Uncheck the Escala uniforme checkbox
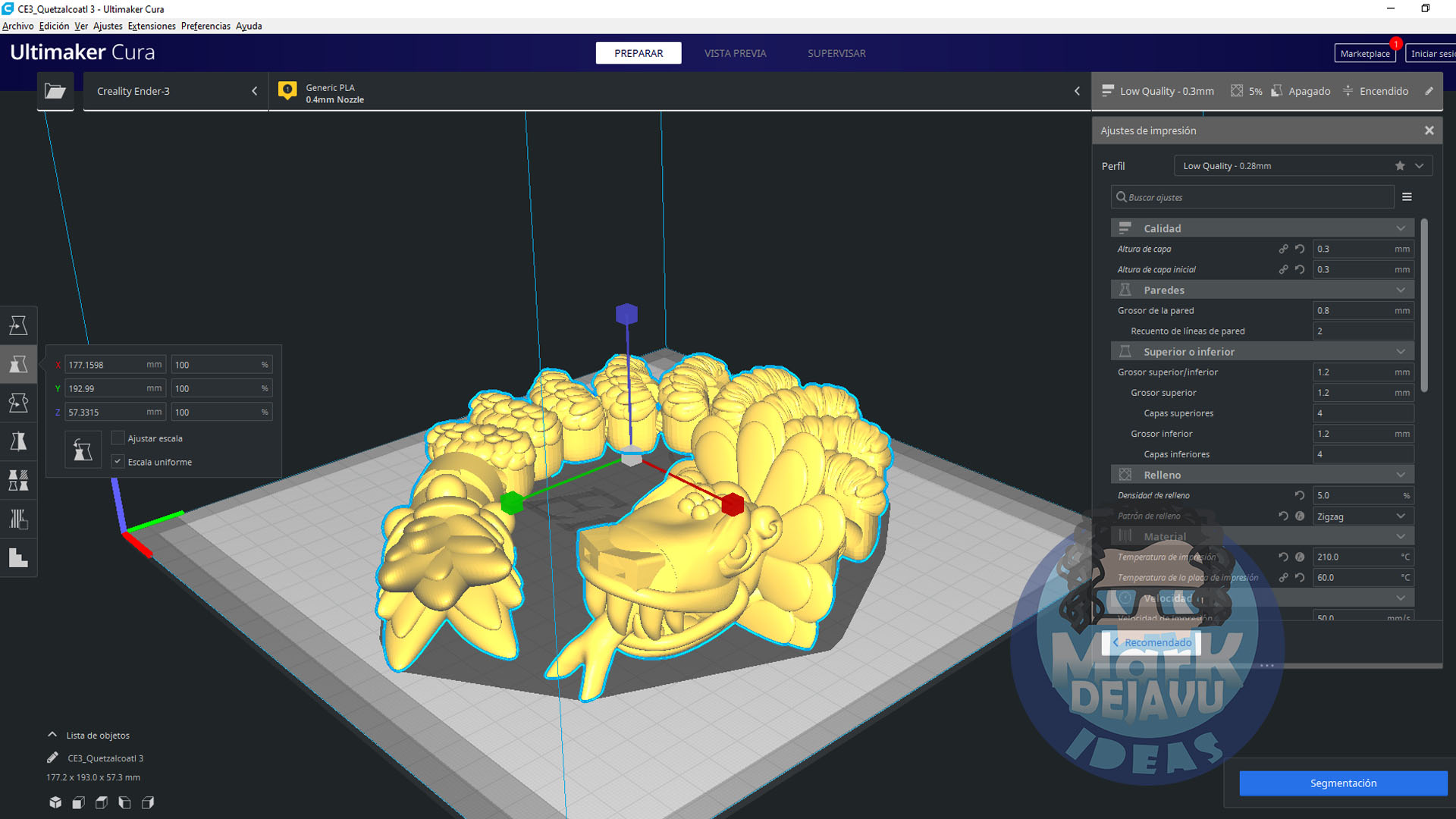Viewport: 1456px width, 819px height. coord(118,462)
